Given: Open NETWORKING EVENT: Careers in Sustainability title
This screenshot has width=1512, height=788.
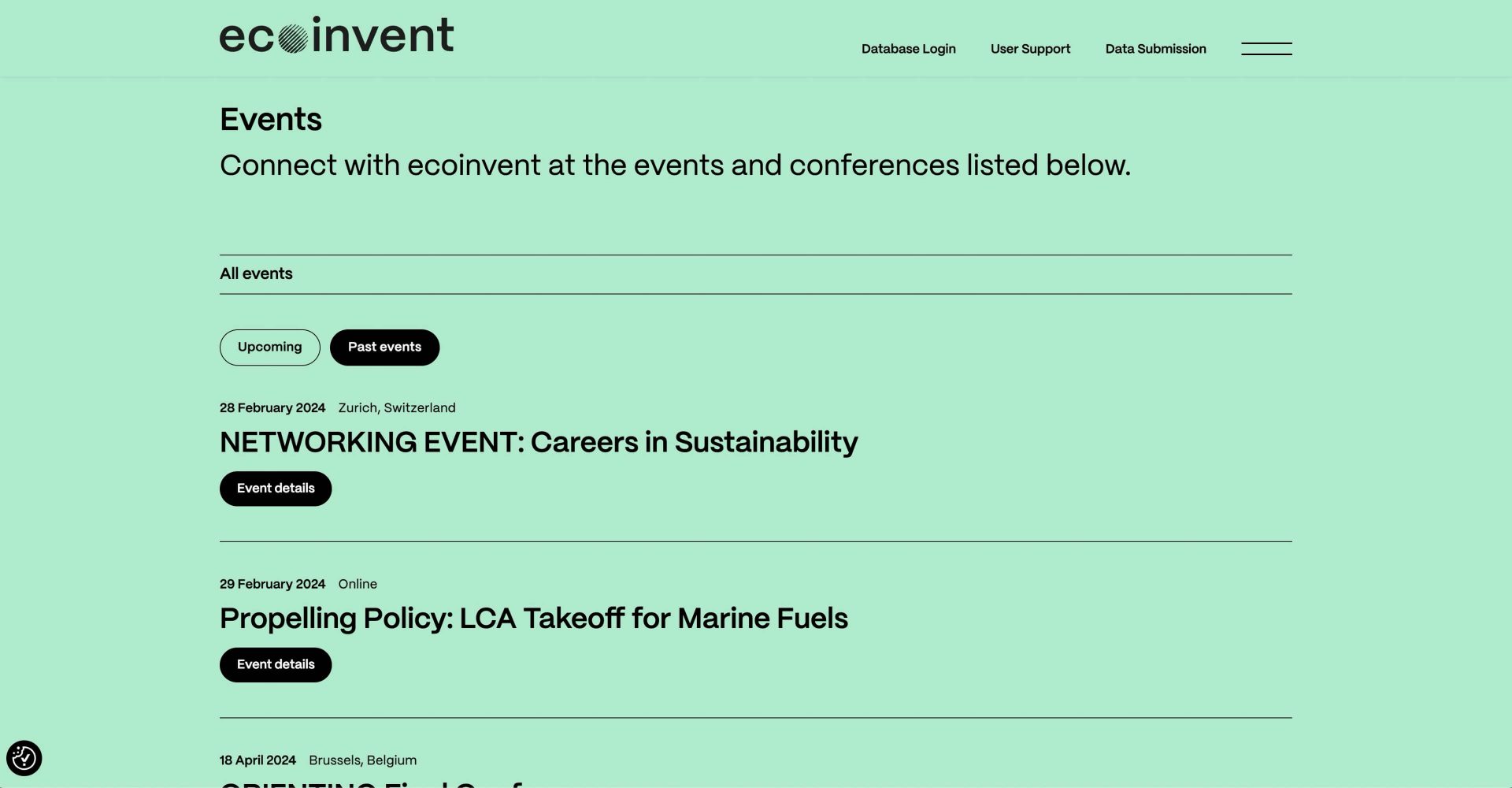Looking at the screenshot, I should (x=539, y=443).
